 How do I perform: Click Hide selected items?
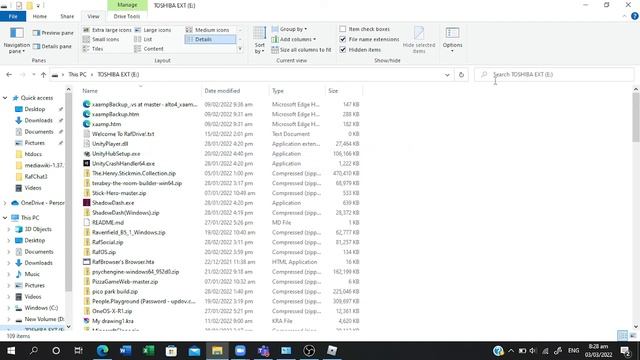click(419, 40)
